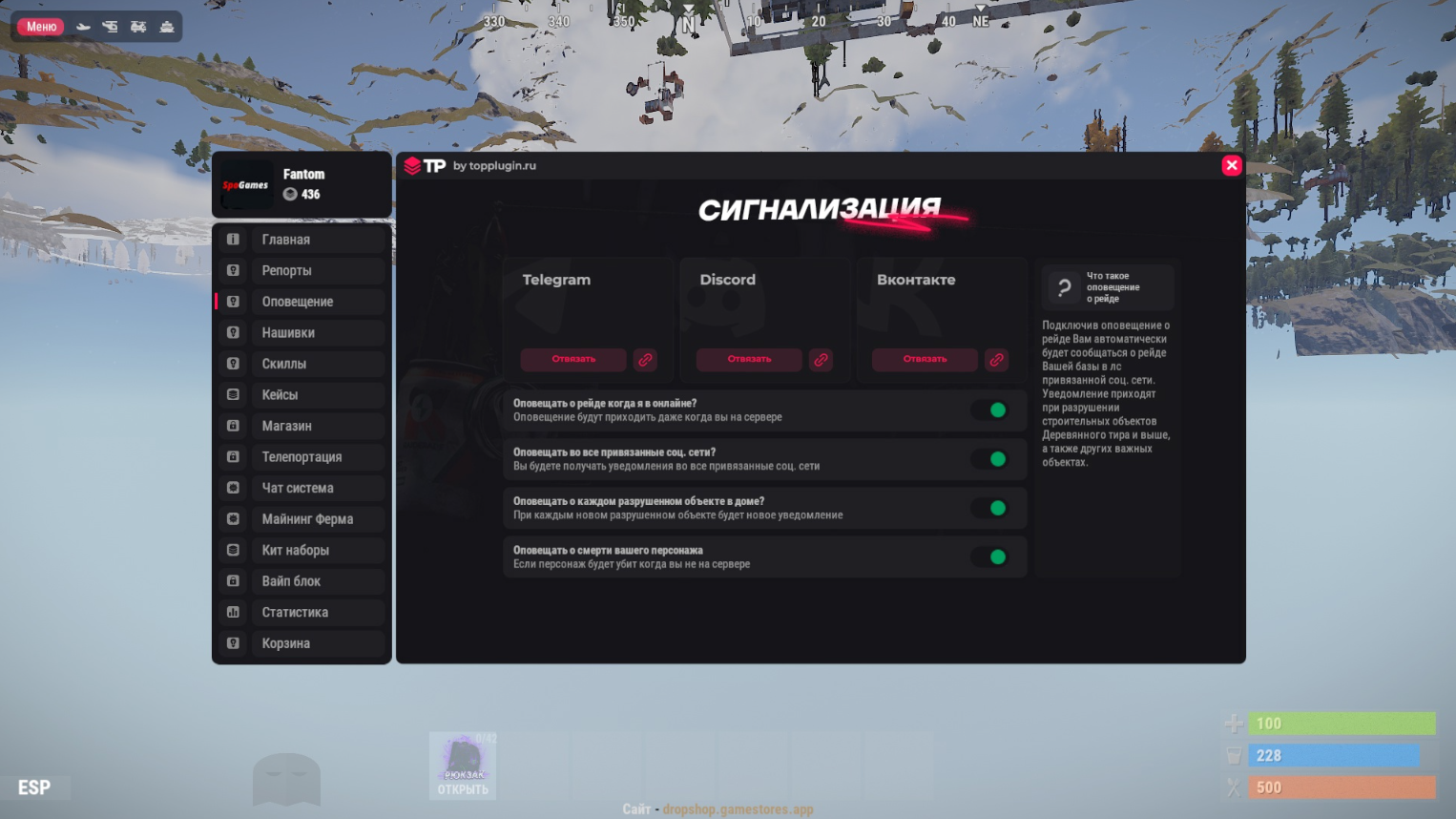Click the chain link icon under Discord
The image size is (1456, 819).
(x=821, y=360)
